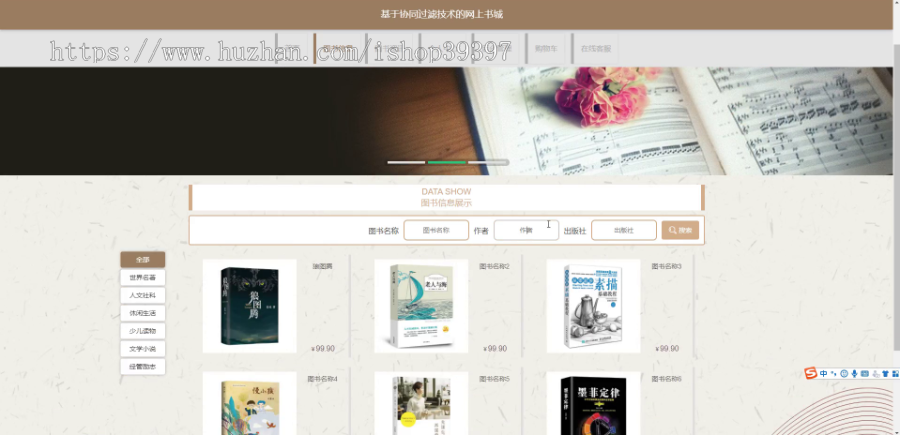The image size is (900, 435).
Task: Filter by 世界名著 category
Action: 142,278
